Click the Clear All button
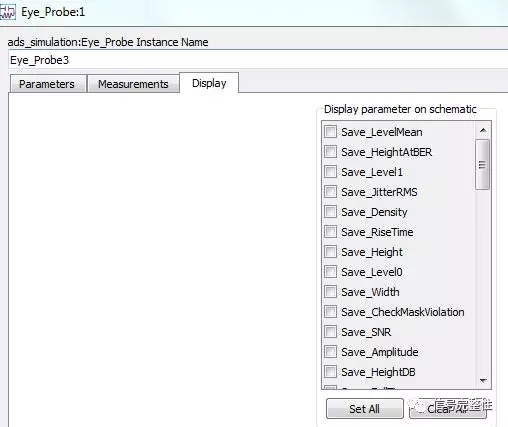 [x=448, y=409]
